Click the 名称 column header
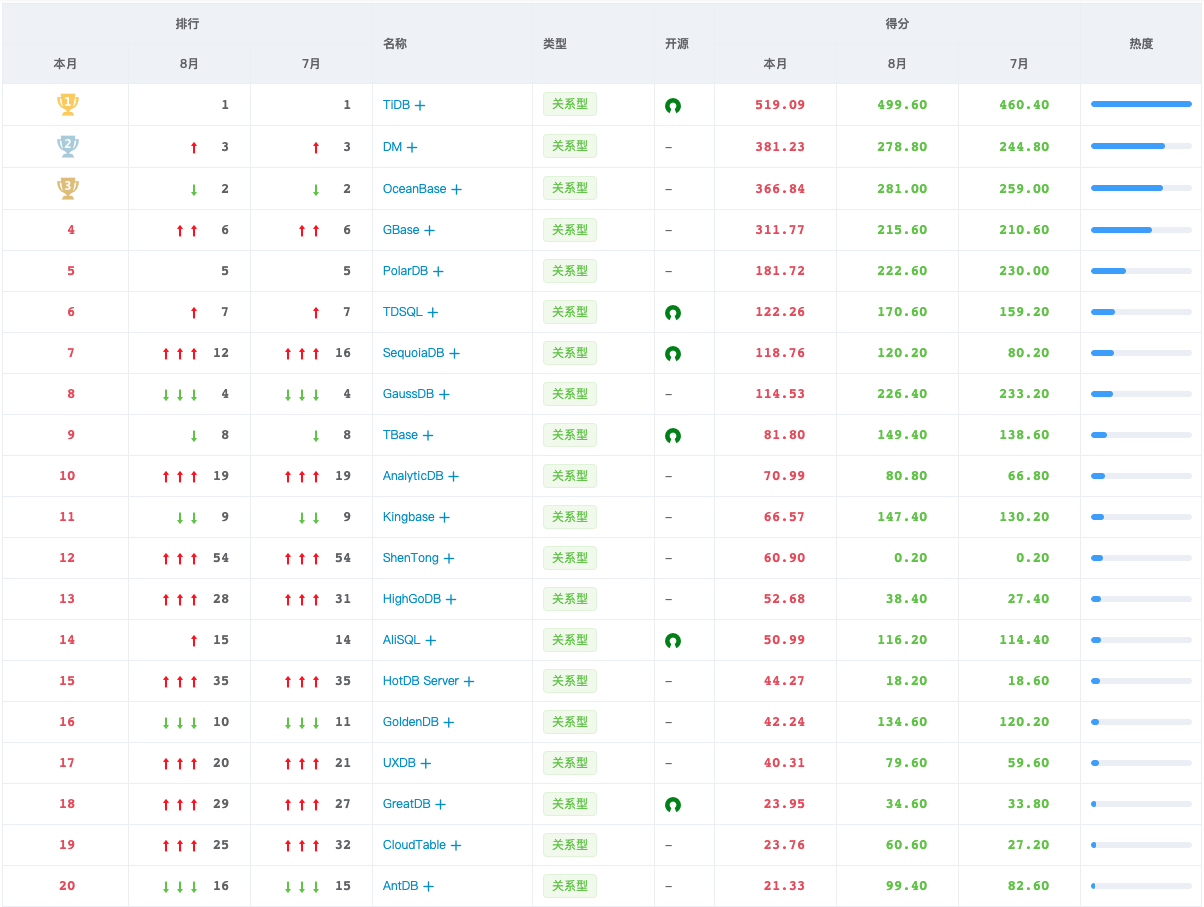 [395, 44]
